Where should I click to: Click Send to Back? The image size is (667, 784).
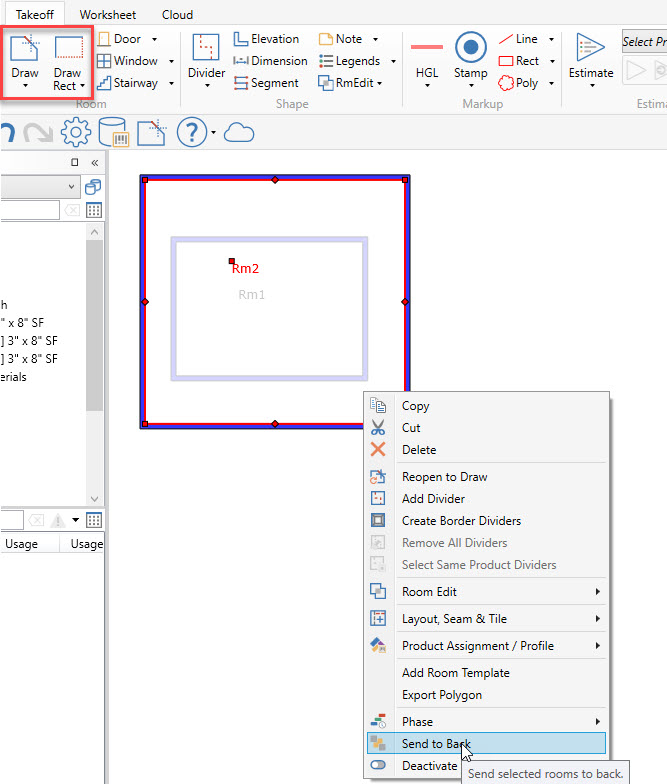click(487, 744)
